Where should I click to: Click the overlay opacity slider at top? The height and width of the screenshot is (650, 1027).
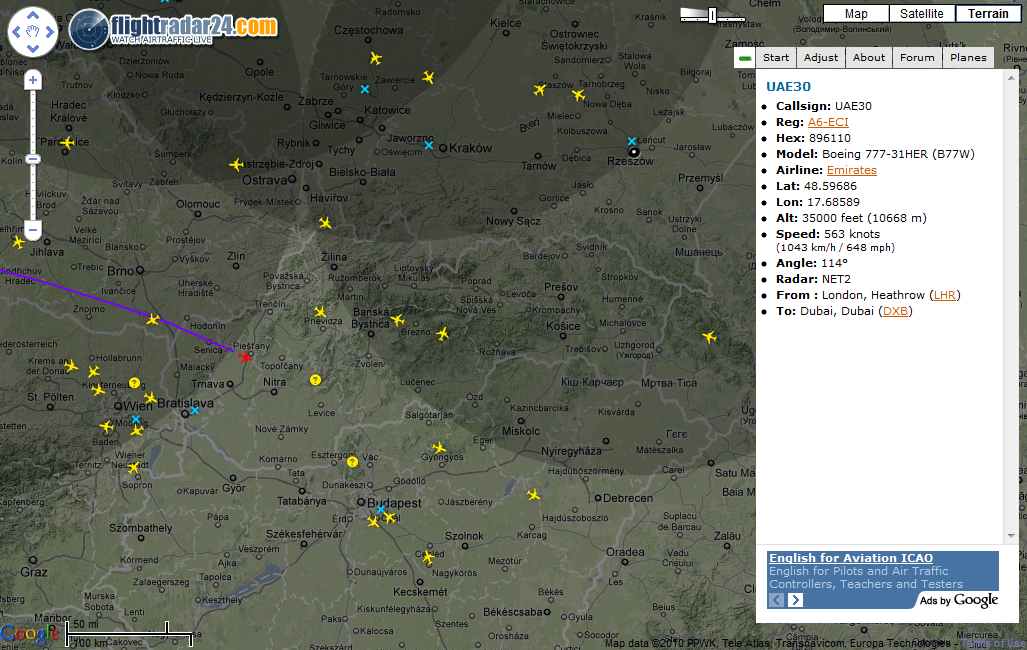[x=713, y=15]
